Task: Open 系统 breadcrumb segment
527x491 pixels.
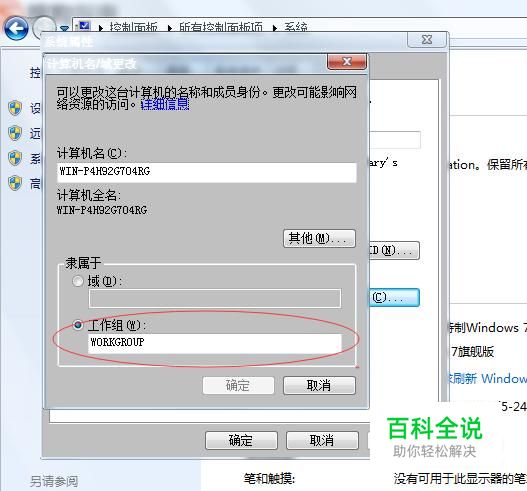Action: (x=296, y=28)
